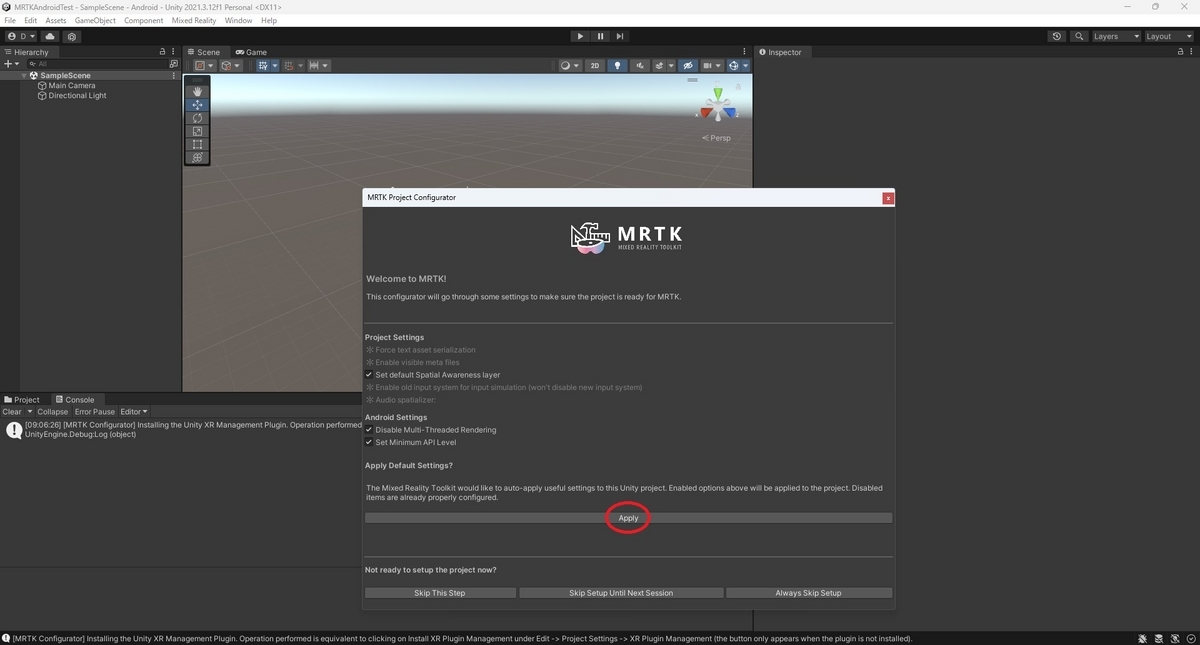This screenshot has width=1200, height=645.
Task: Open the Undo history icon
Action: (1057, 36)
